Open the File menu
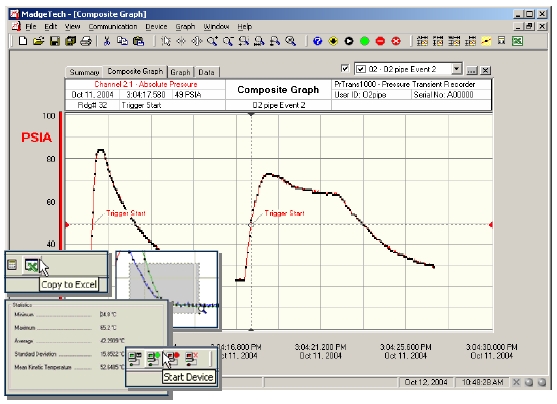557x404 pixels. click(x=31, y=27)
